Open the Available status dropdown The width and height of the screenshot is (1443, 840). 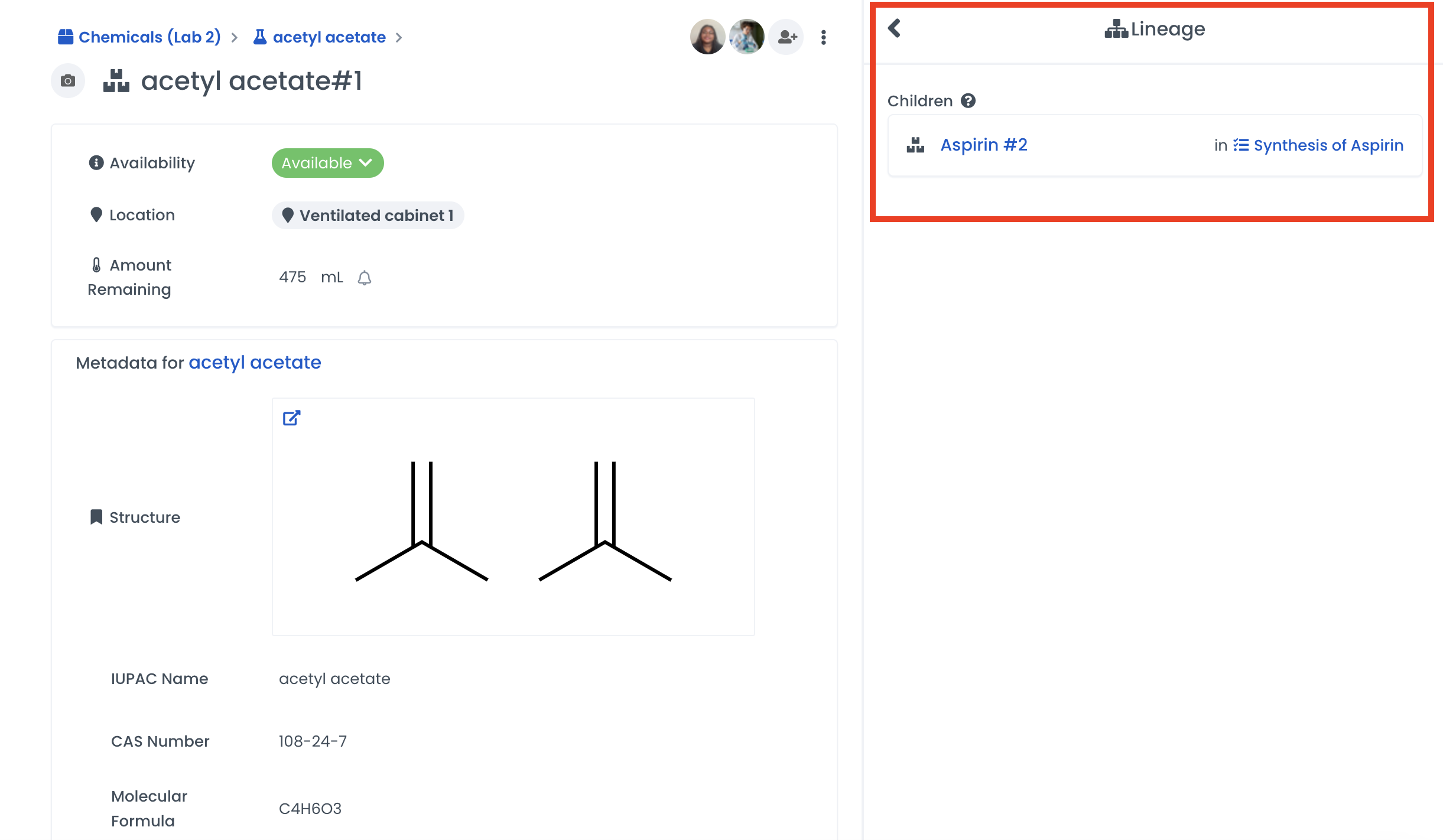coord(327,163)
